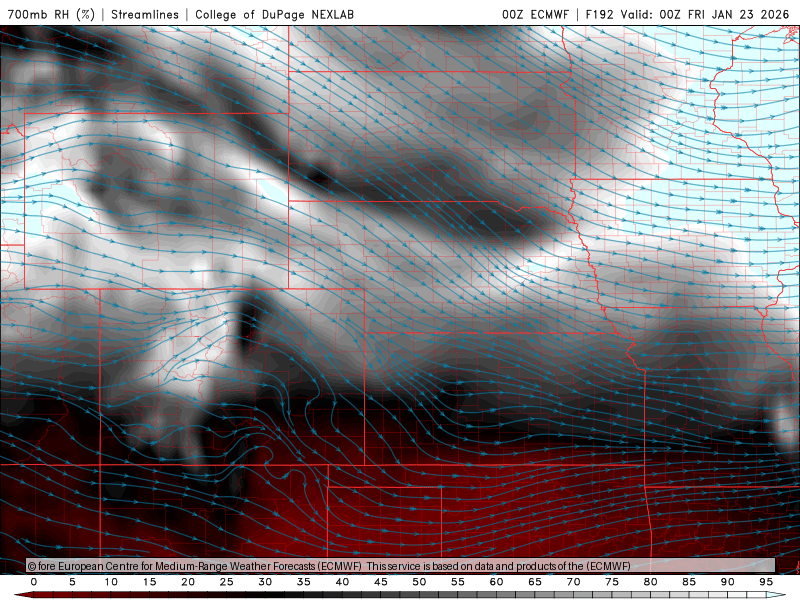Click the '85' value on the color scale
This screenshot has width=800, height=600.
point(689,582)
